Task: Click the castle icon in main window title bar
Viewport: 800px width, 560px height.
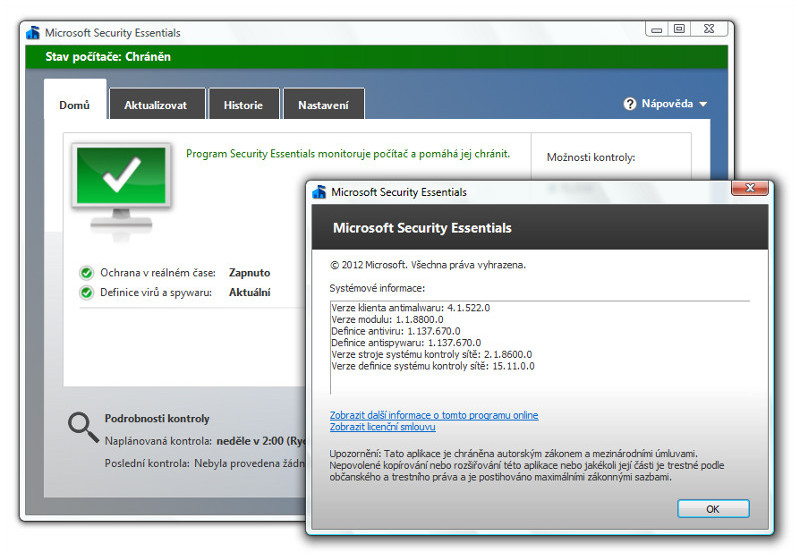Action: (x=33, y=33)
